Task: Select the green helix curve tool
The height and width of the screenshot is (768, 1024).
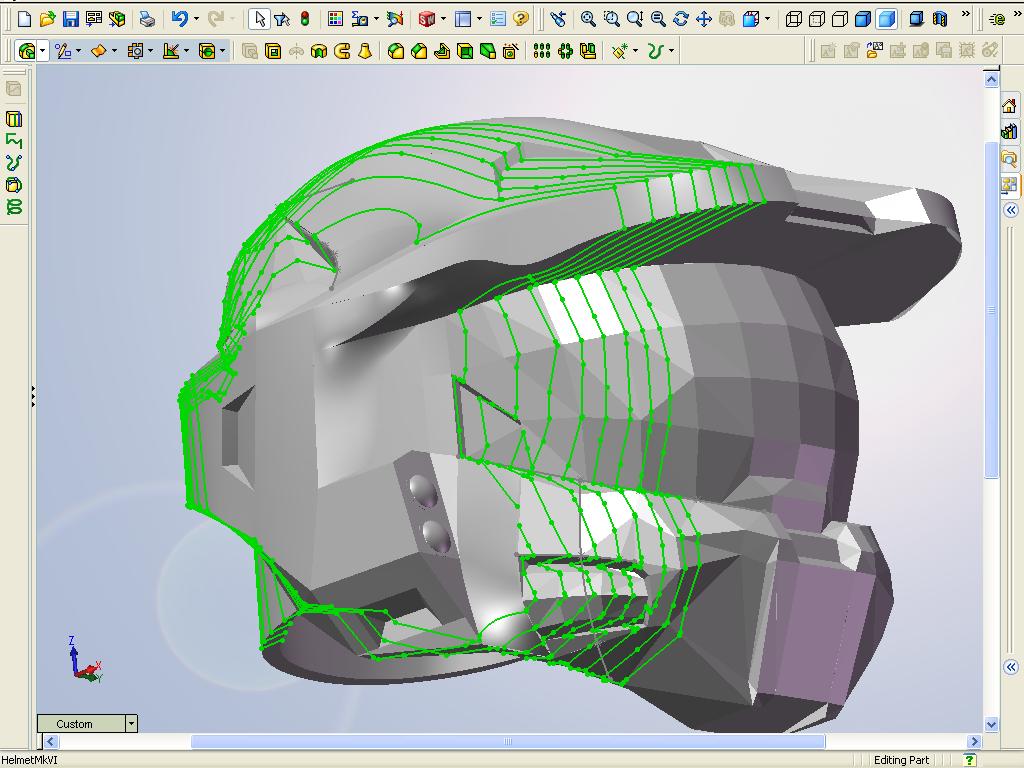Action: 14,207
